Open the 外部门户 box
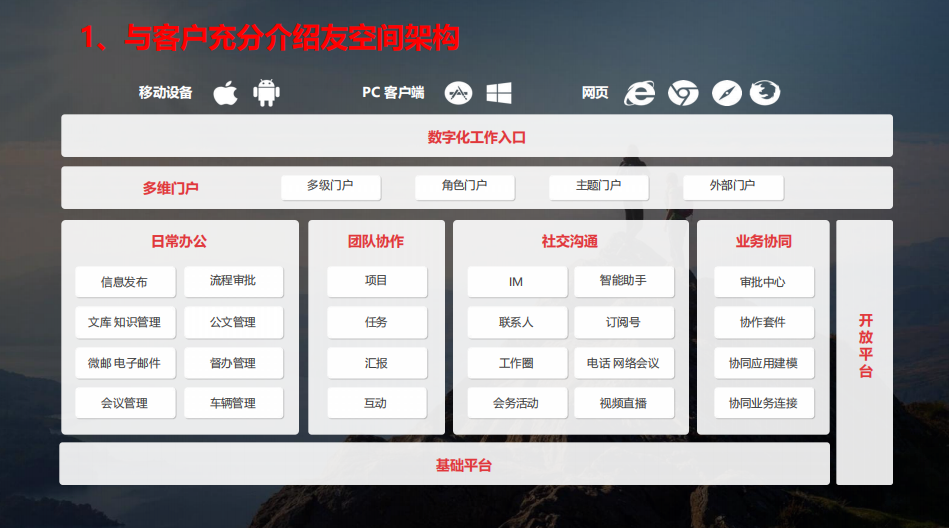Image resolution: width=949 pixels, height=528 pixels. (x=733, y=186)
